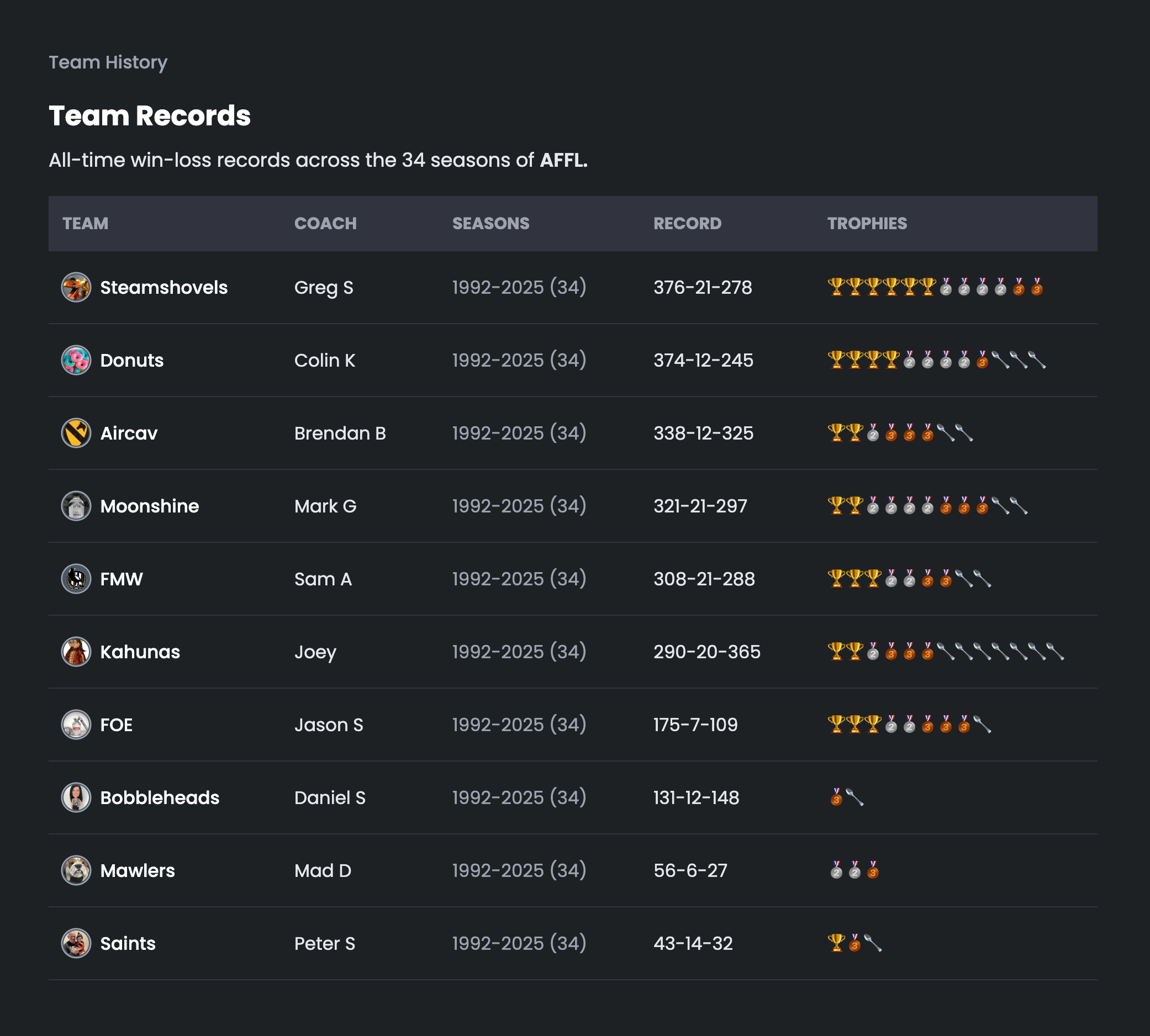Click the Saints team logo
Viewport: 1150px width, 1036px height.
(x=76, y=943)
